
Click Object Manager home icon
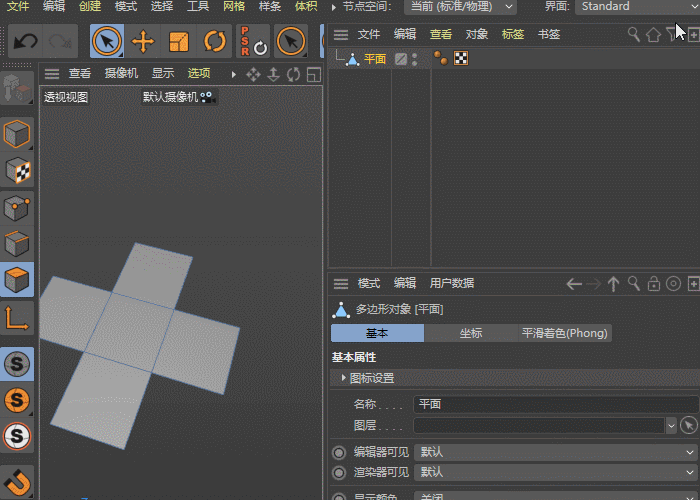point(653,34)
